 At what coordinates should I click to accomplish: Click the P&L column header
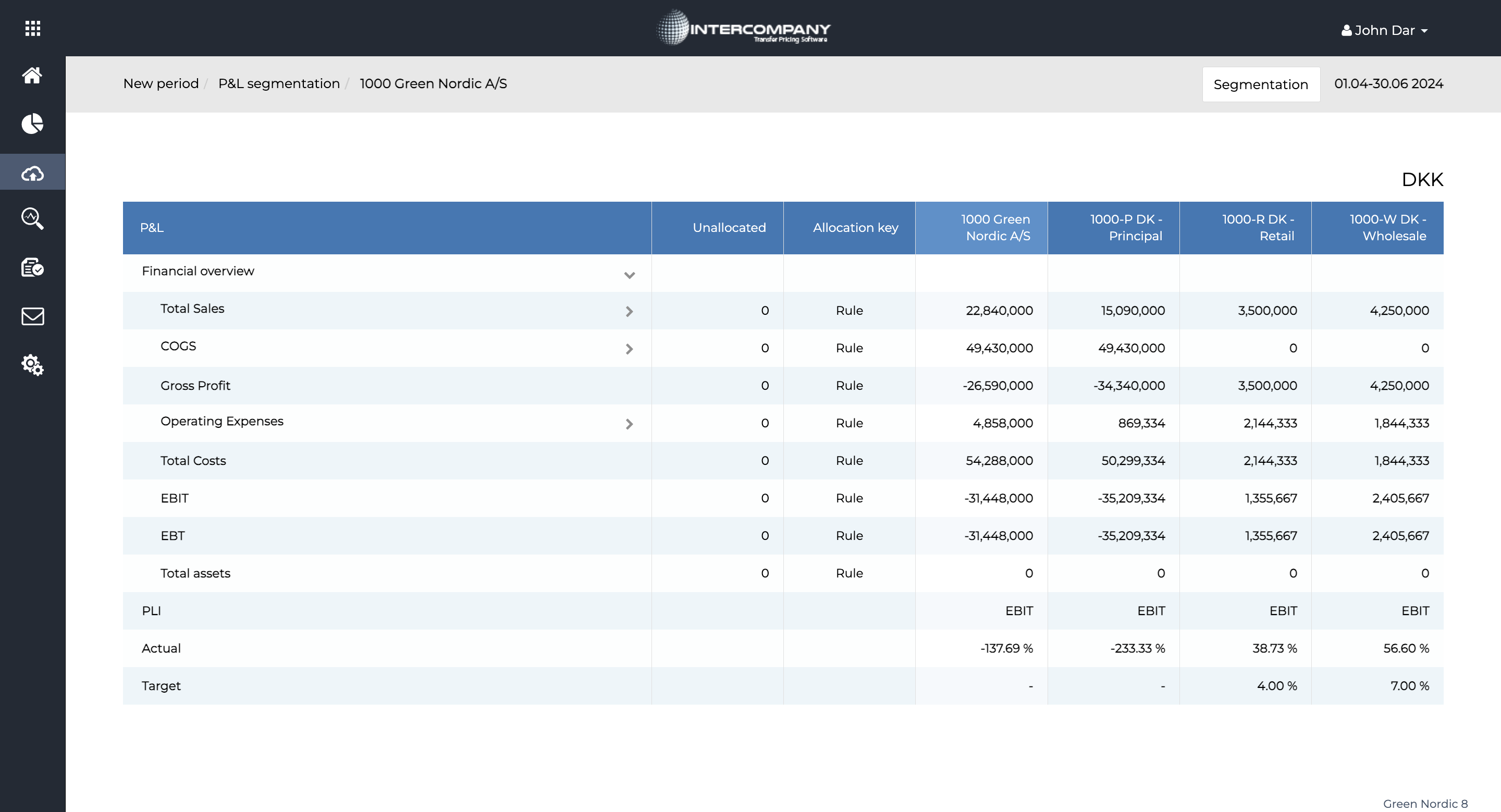coord(387,228)
